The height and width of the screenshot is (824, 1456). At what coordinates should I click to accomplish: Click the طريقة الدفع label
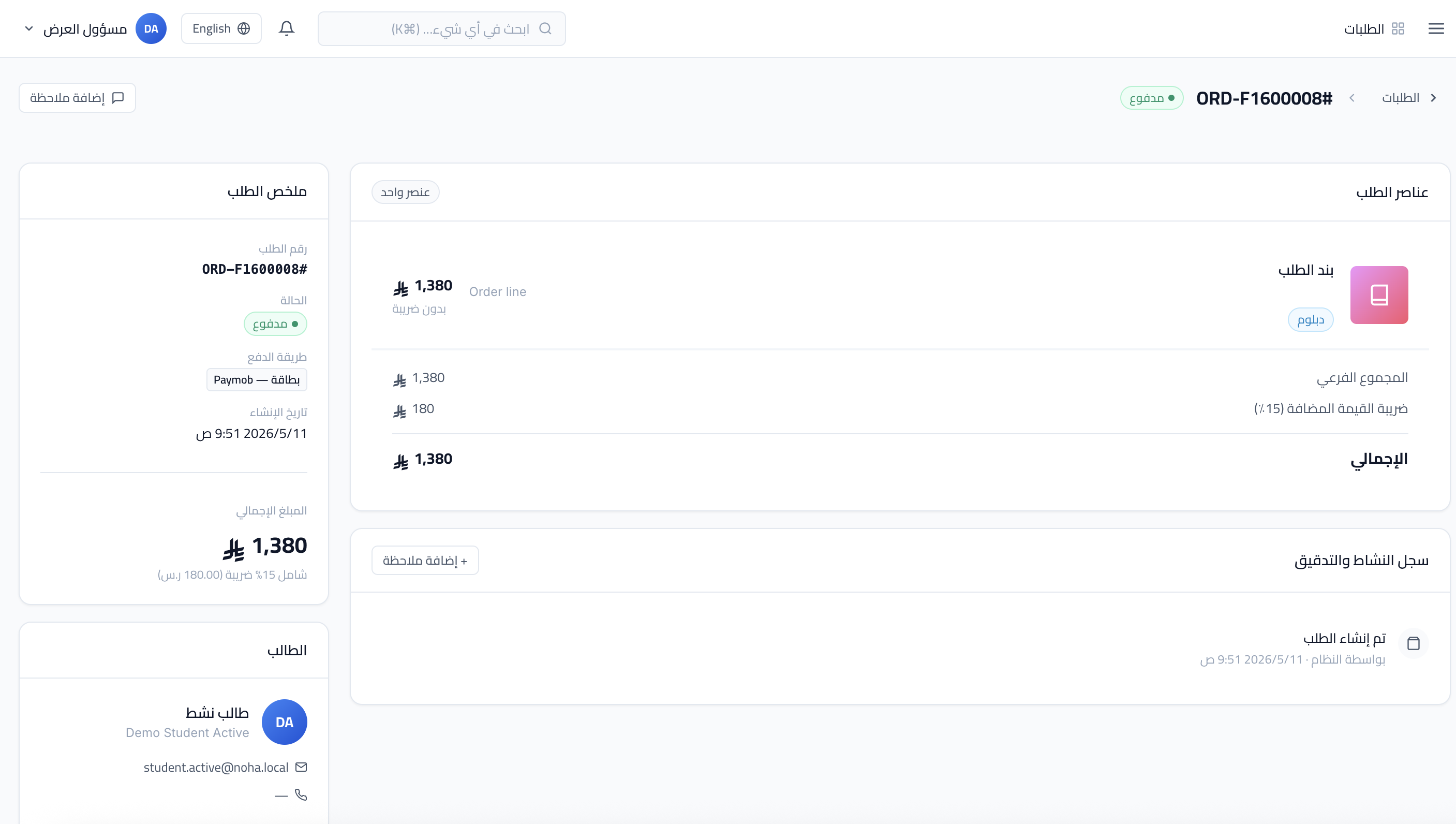click(x=277, y=357)
